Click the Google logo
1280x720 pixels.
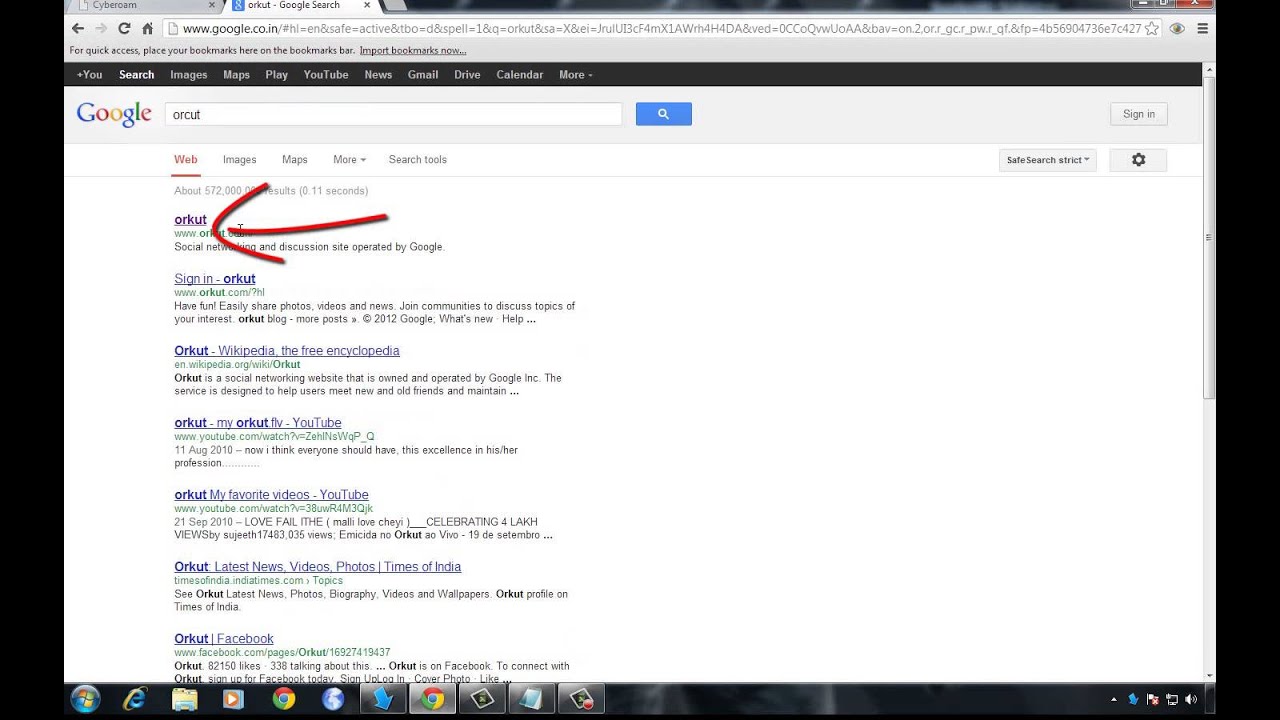114,114
